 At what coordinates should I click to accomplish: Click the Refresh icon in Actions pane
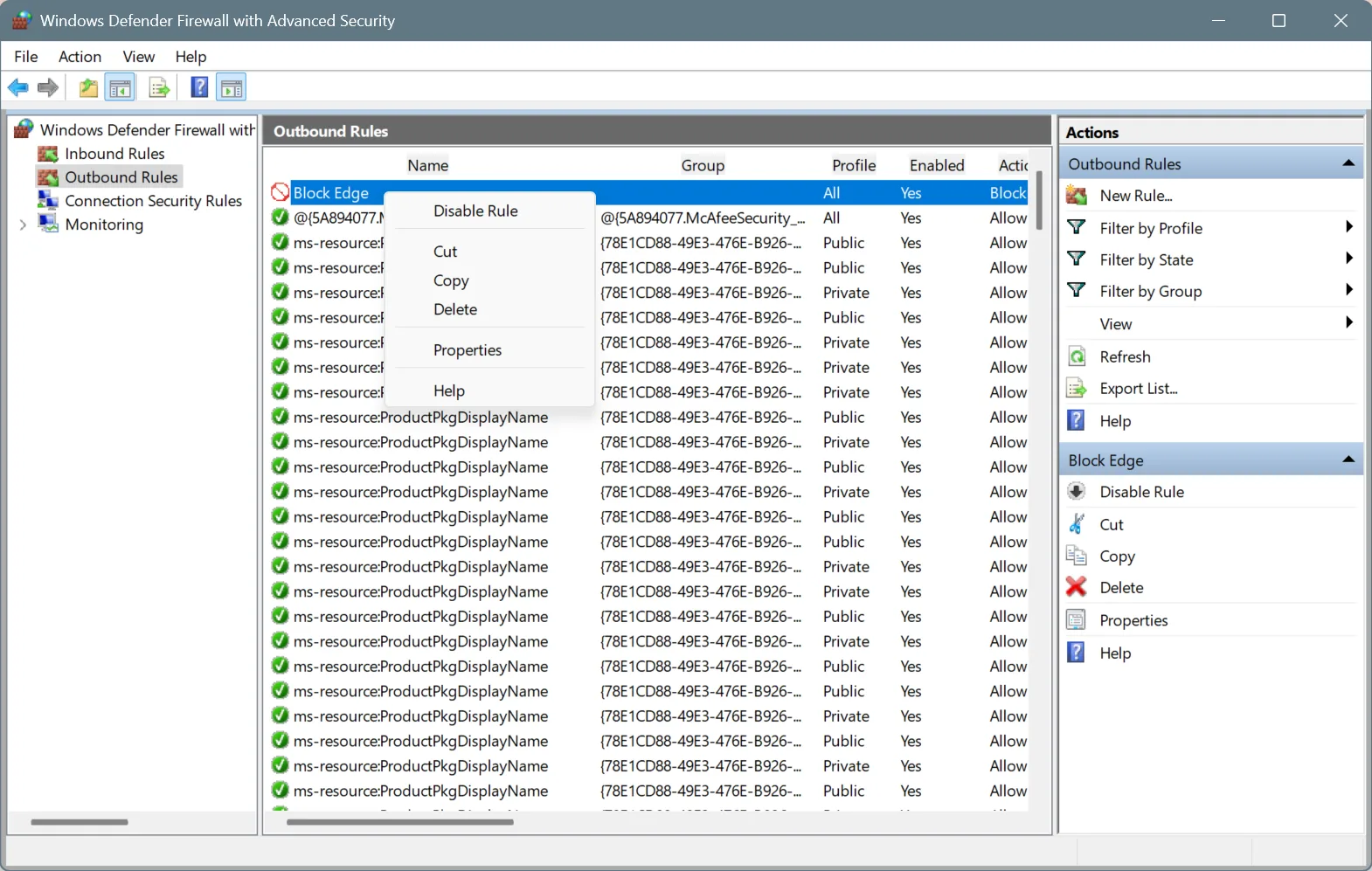point(1077,356)
